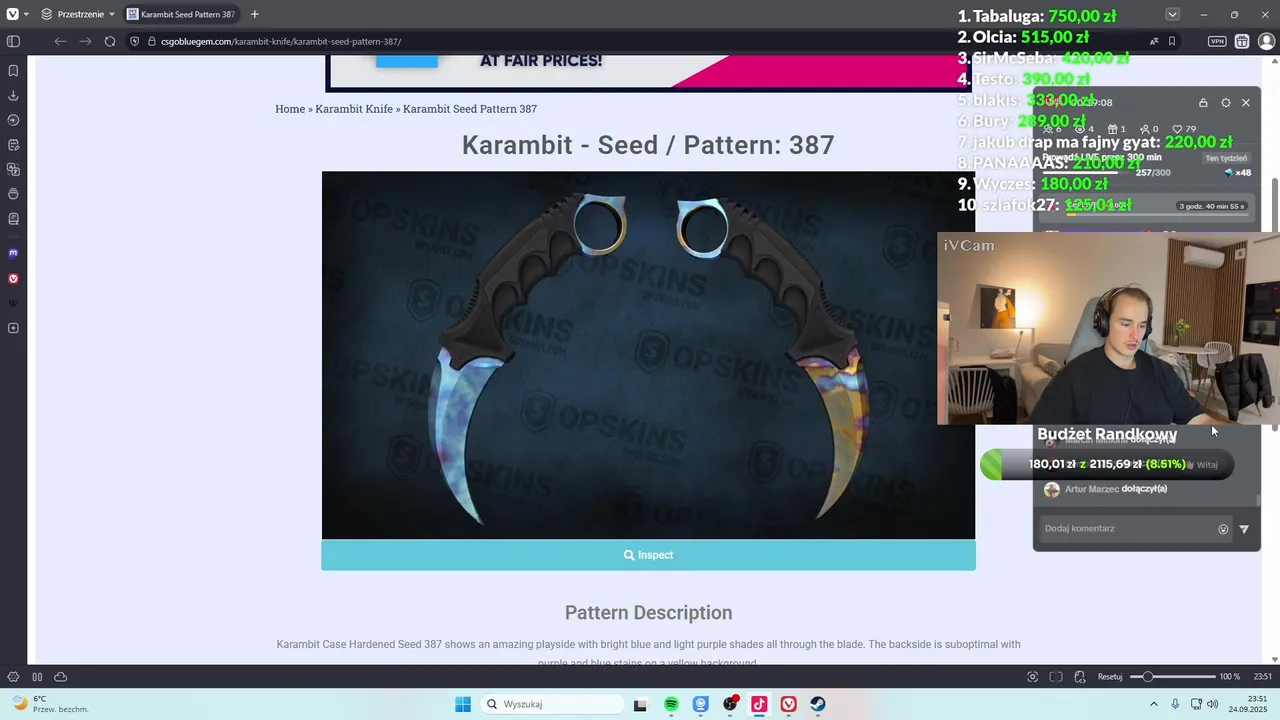Image resolution: width=1280 pixels, height=720 pixels.
Task: Open the Reading List panel in sidebar
Action: 13,218
